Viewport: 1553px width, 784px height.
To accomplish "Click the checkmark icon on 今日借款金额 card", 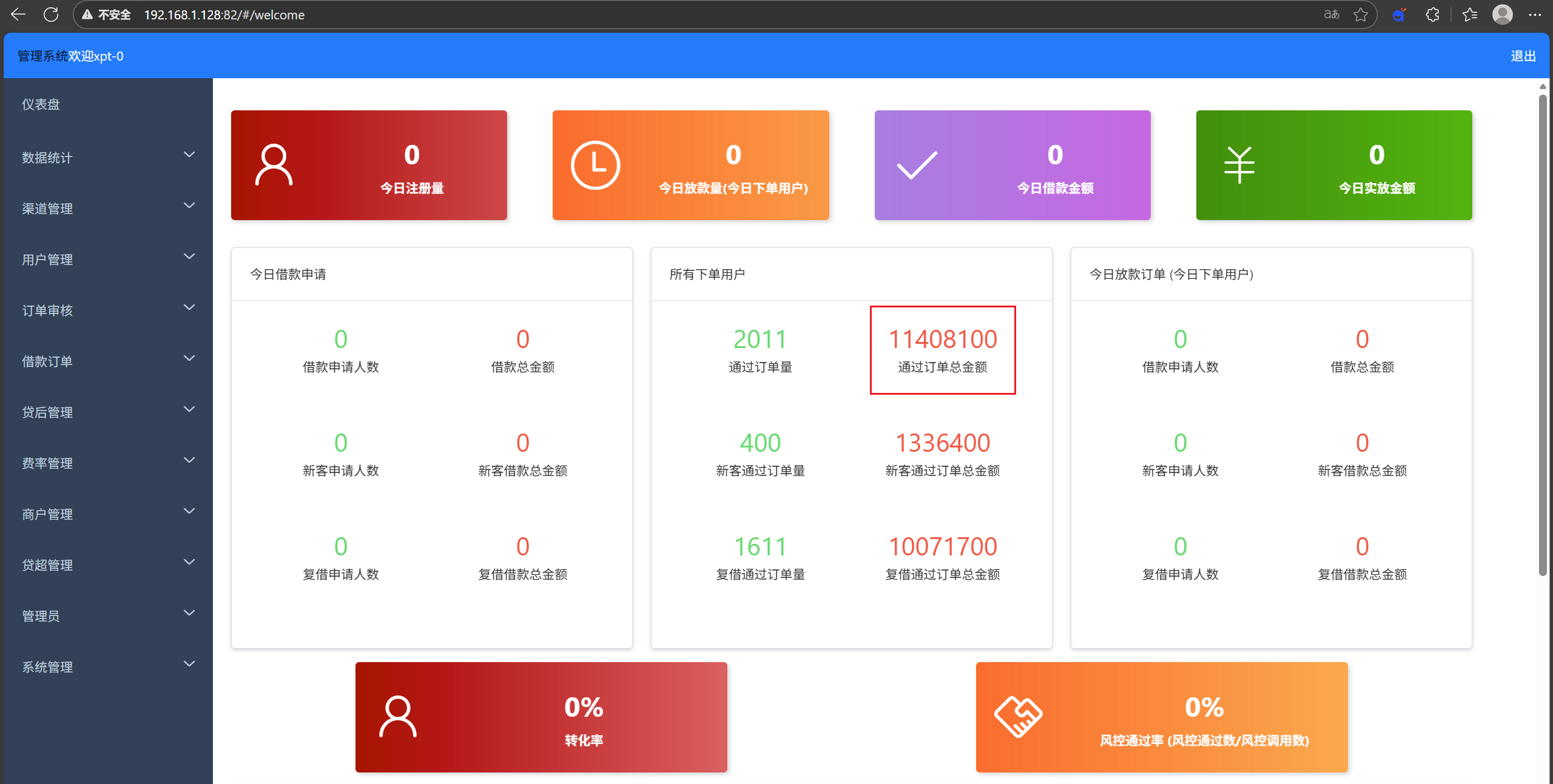I will (x=917, y=165).
